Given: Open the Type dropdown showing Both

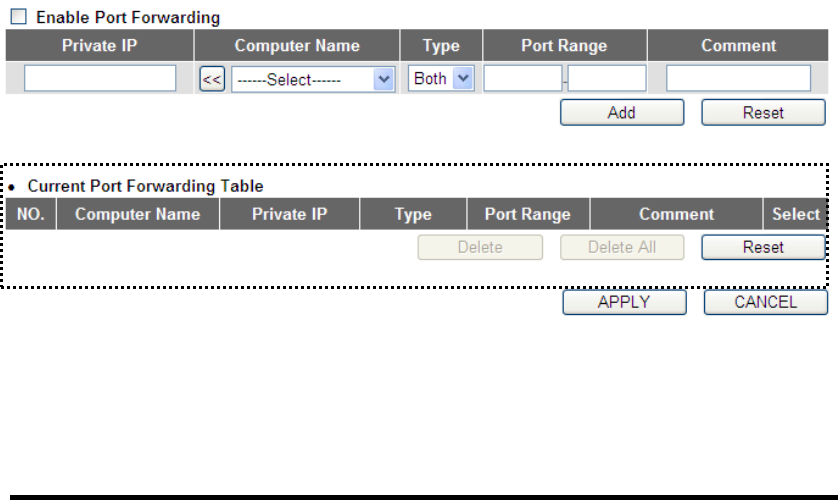Looking at the screenshot, I should (441, 79).
